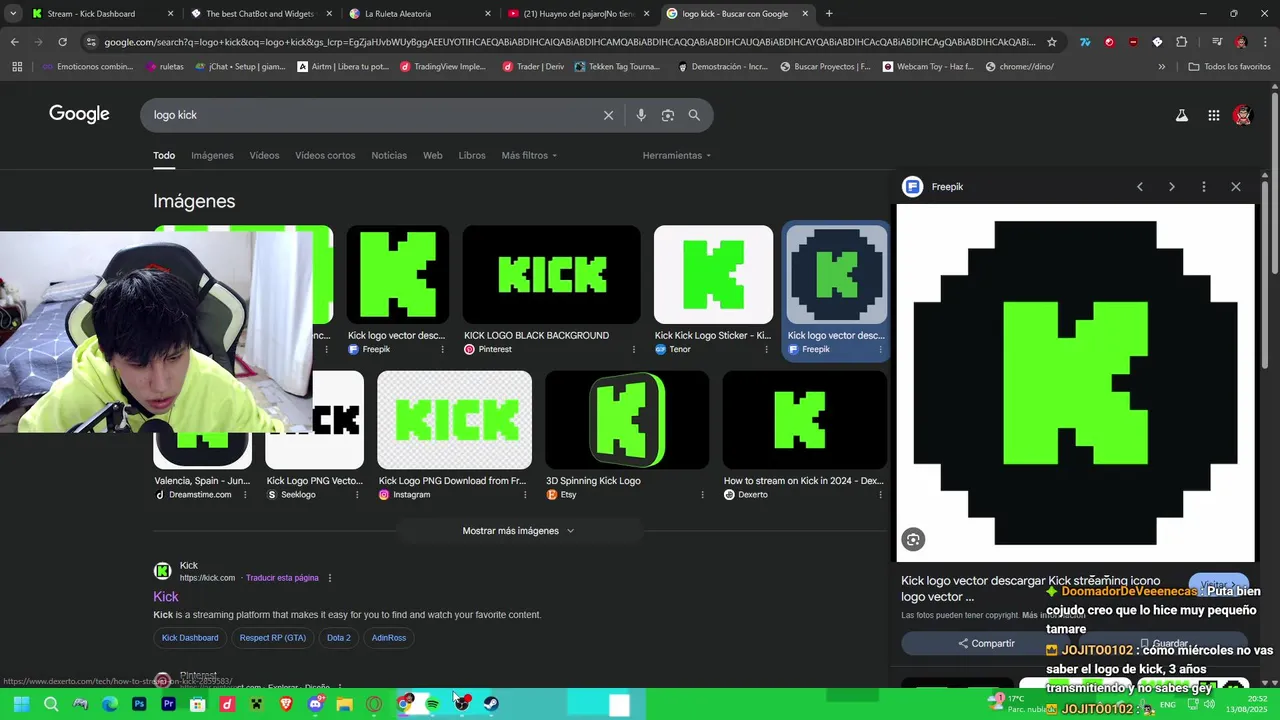Viewport: 1280px width, 720px height.
Task: Switch to the Noticias tab
Action: click(389, 156)
